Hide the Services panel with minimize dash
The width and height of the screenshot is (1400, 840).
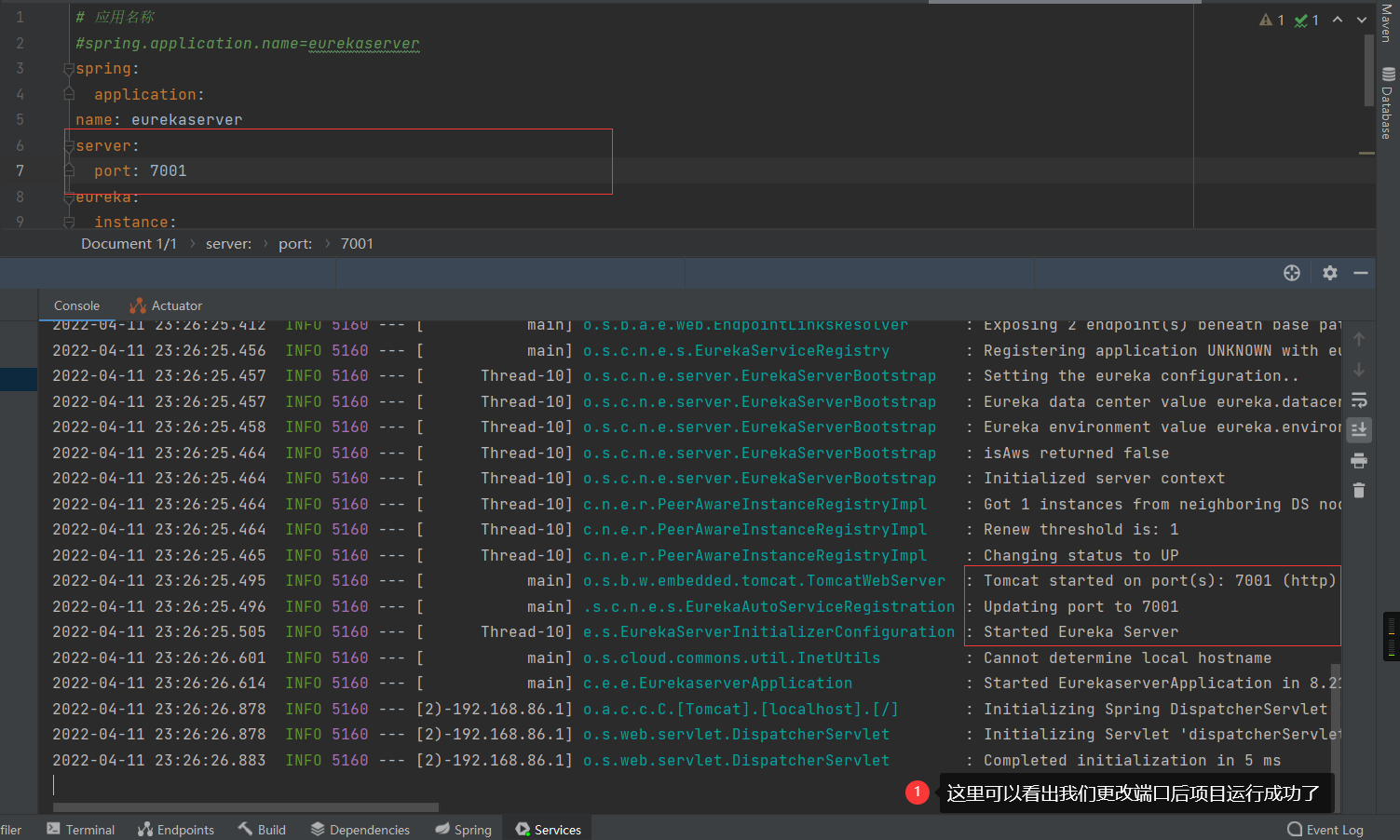(x=1361, y=273)
